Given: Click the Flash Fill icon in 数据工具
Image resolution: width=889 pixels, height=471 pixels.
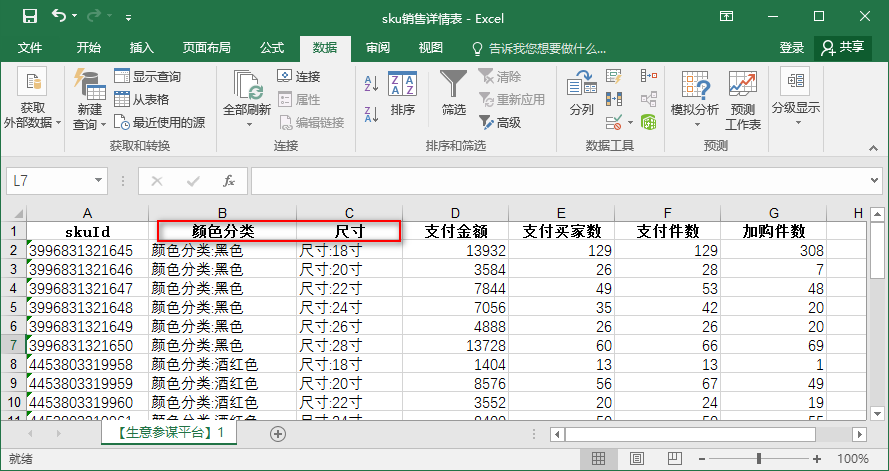Looking at the screenshot, I should pyautogui.click(x=613, y=77).
